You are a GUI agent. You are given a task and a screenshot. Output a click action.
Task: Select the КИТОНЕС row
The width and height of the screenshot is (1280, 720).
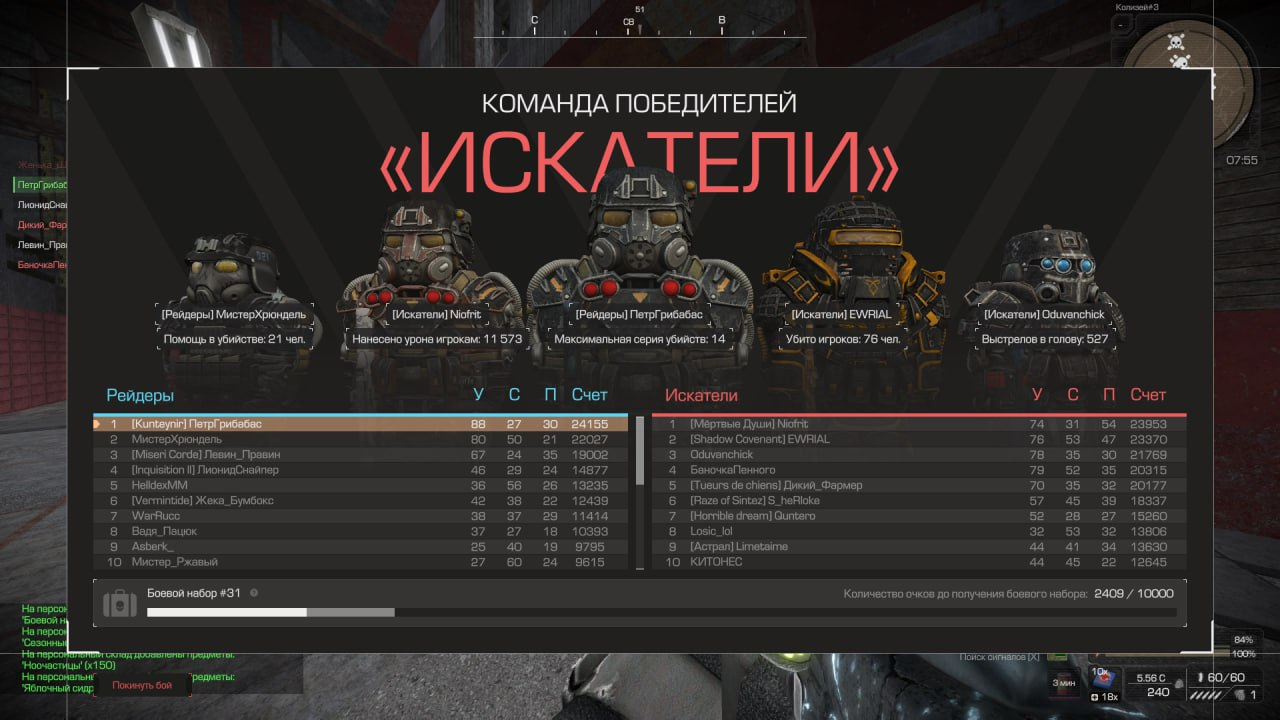tap(919, 562)
